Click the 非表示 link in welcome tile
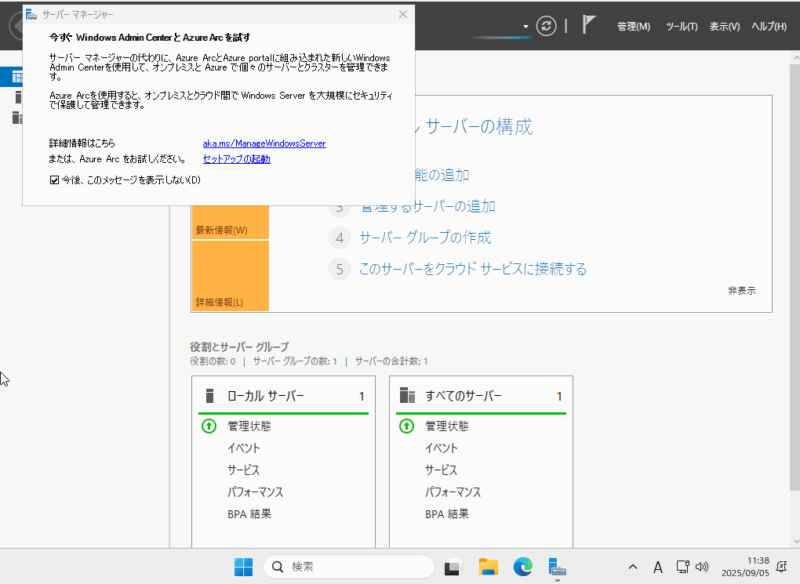The image size is (800, 584). (x=742, y=291)
